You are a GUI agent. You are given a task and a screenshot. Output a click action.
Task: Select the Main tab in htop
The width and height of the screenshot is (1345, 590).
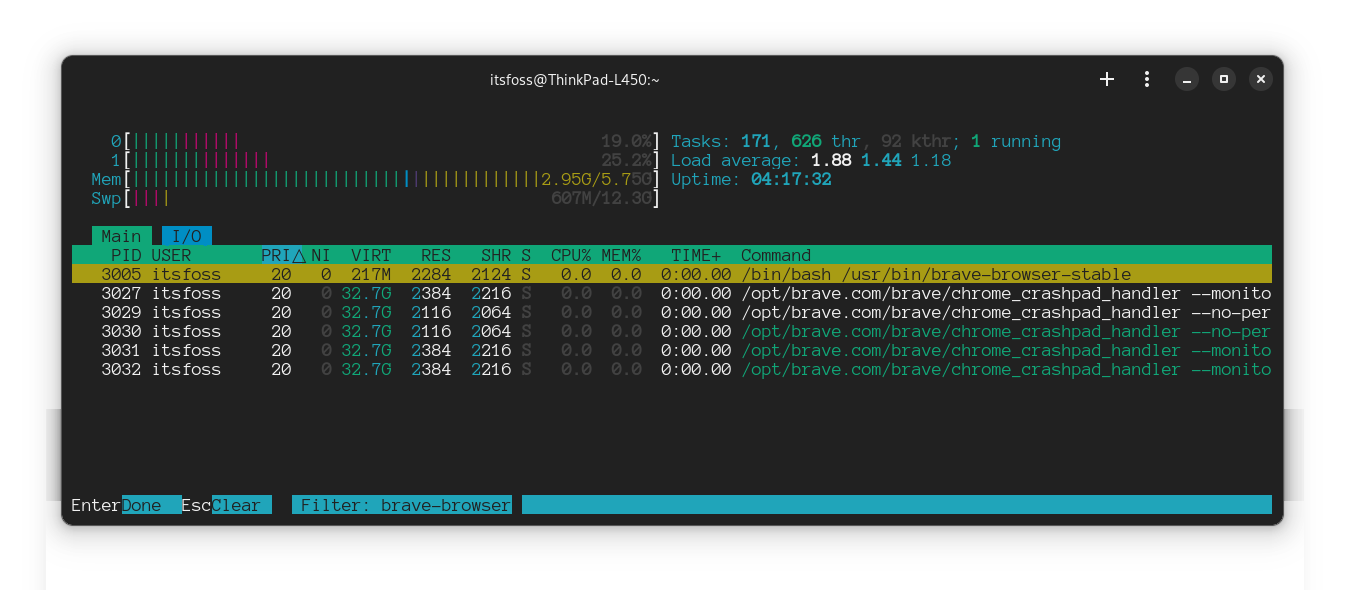(121, 236)
